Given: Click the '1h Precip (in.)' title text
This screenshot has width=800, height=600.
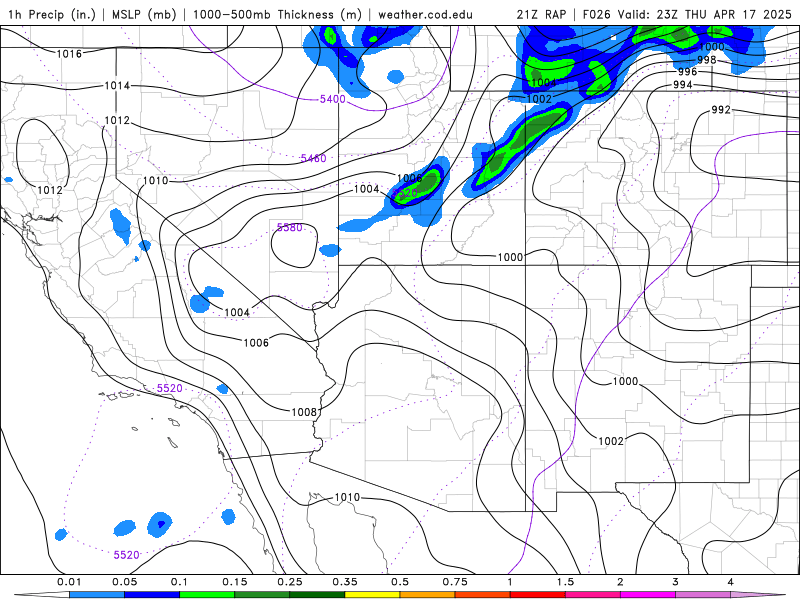Looking at the screenshot, I should coord(52,14).
